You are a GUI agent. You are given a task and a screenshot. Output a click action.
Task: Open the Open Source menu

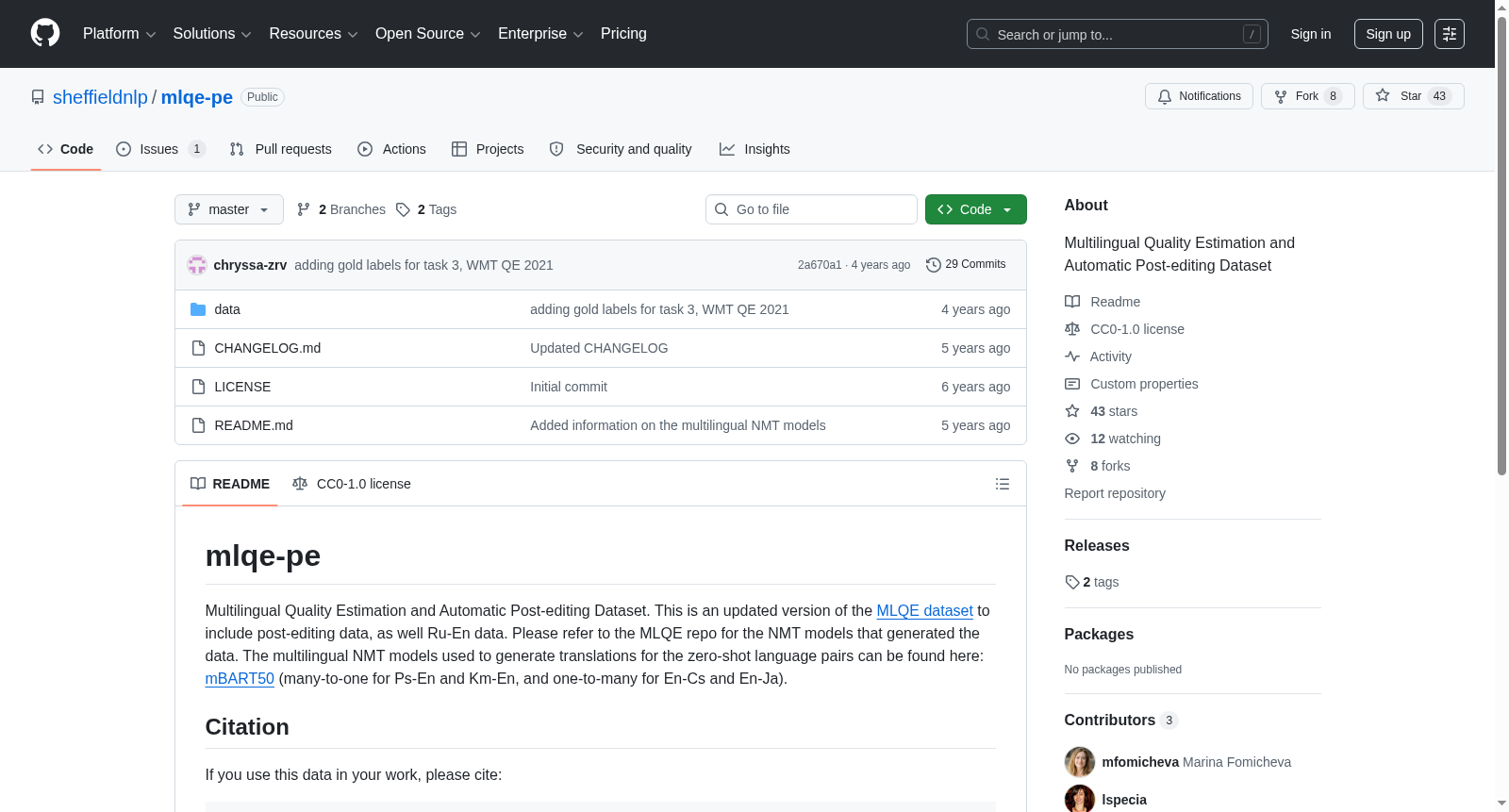(x=428, y=34)
